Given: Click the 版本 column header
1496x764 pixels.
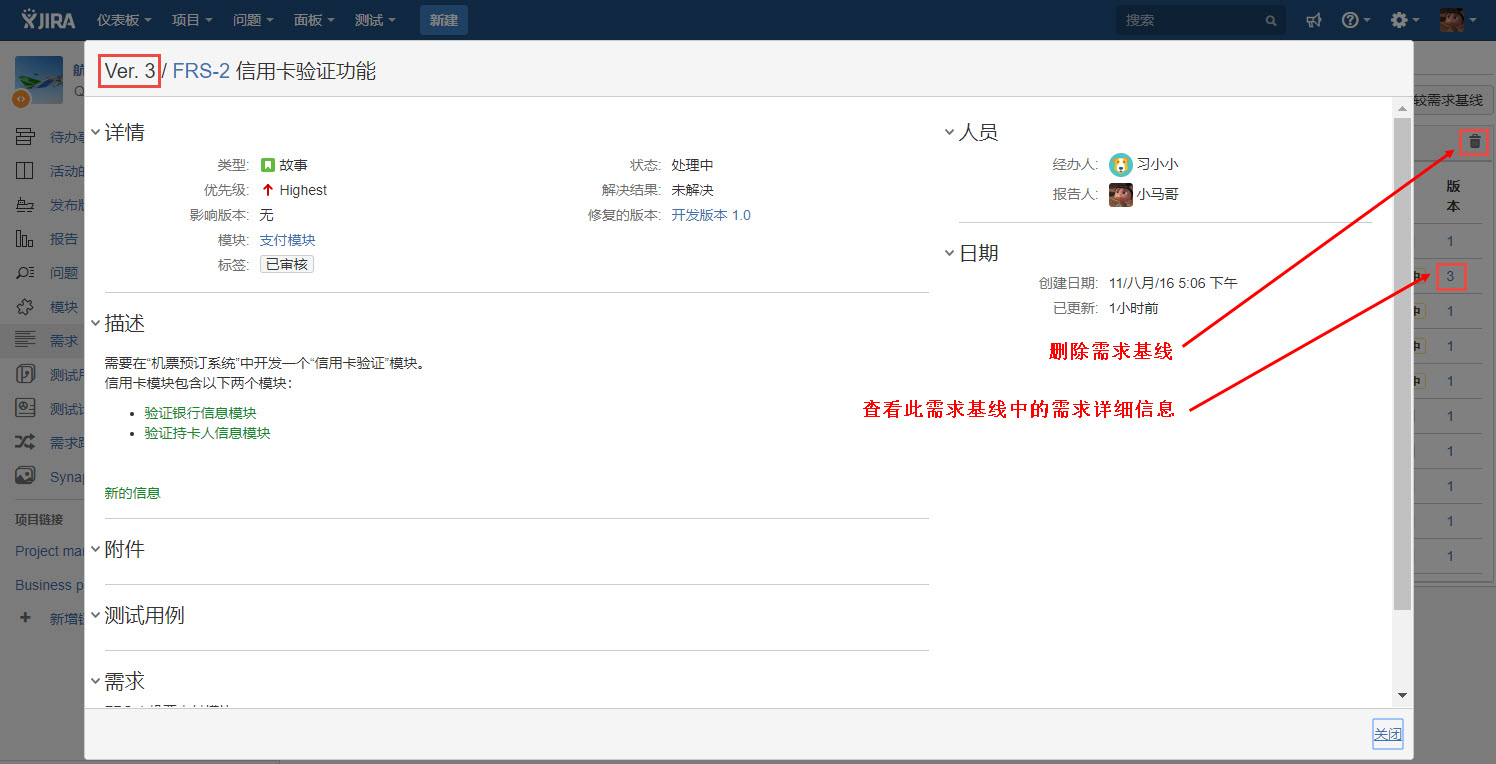Looking at the screenshot, I should tap(1453, 196).
